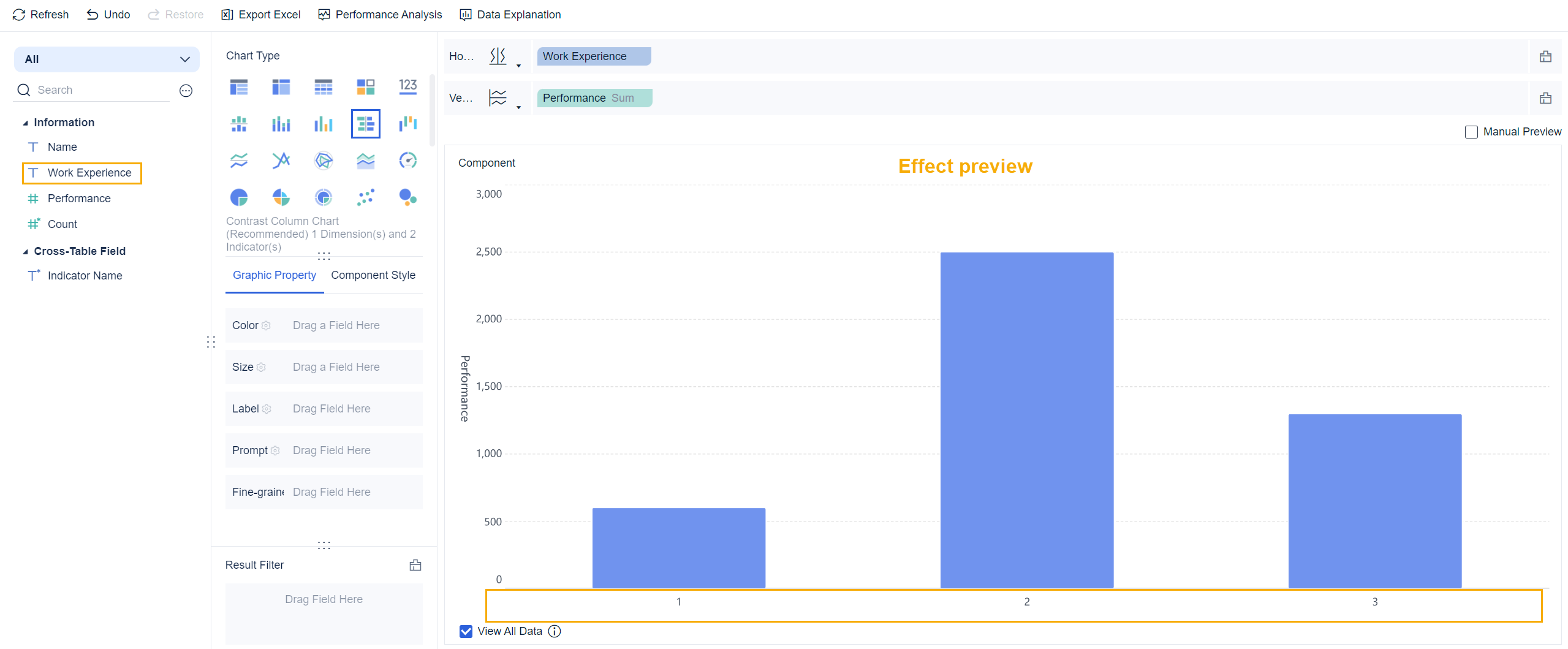
Task: Open the Performance Sum pill options
Action: pos(594,98)
